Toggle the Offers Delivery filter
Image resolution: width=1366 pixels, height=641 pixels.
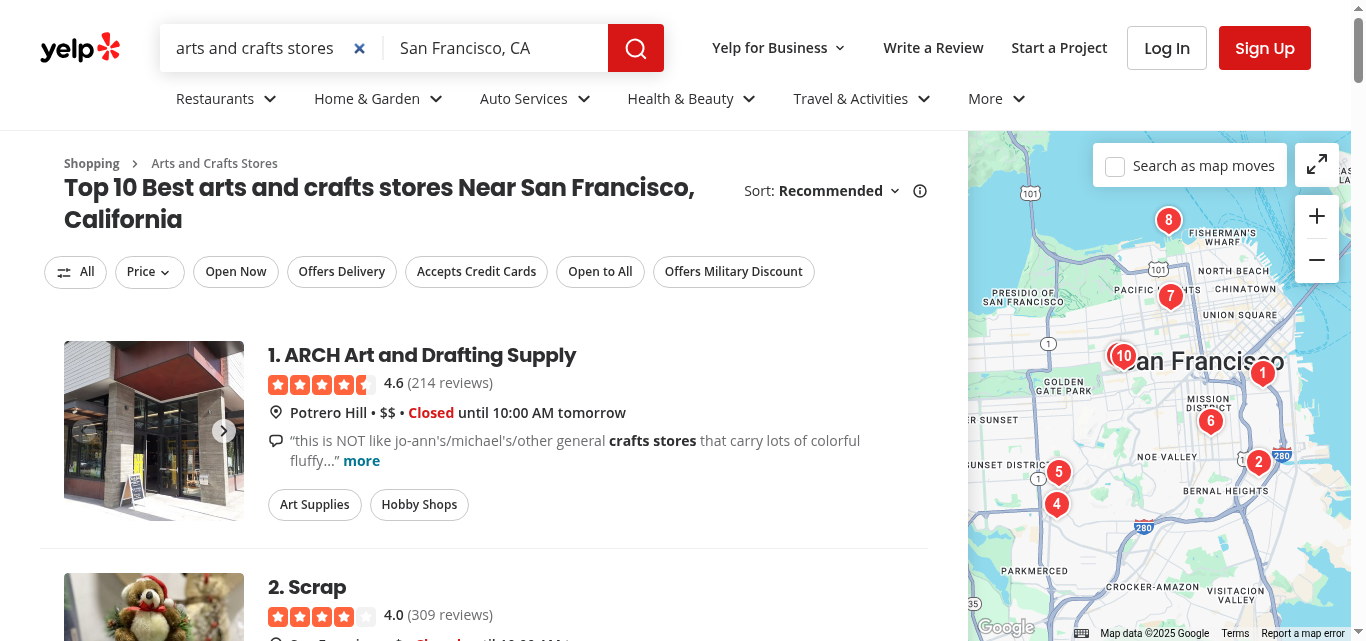pos(342,272)
